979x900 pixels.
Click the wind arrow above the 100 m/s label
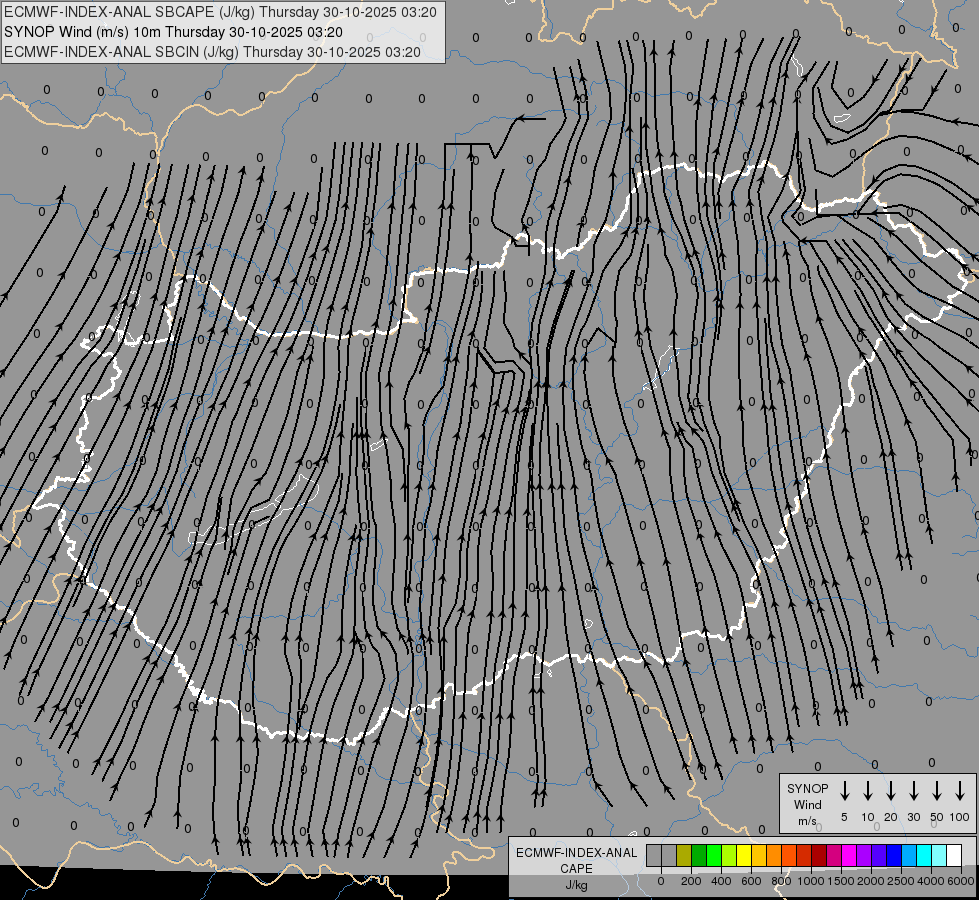click(960, 791)
